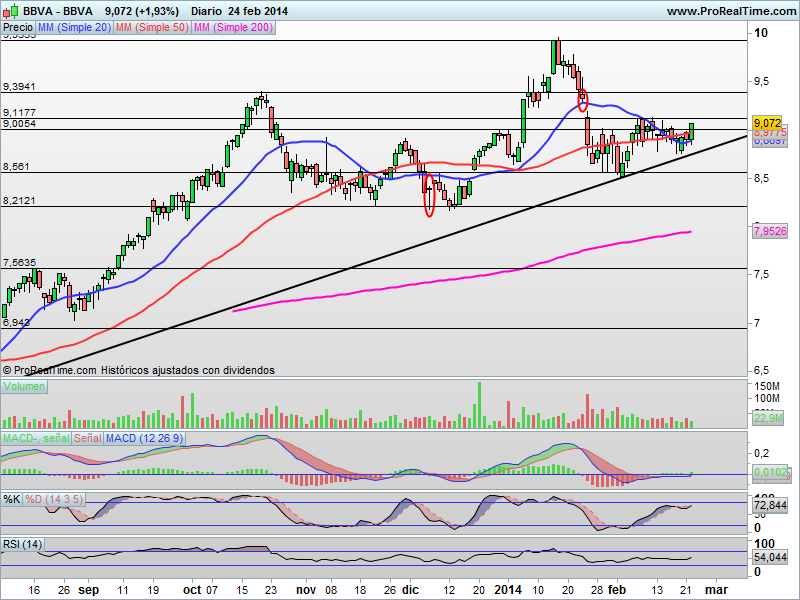Open the MM (Simple 20) moving average label
800x600 pixels.
(x=74, y=28)
